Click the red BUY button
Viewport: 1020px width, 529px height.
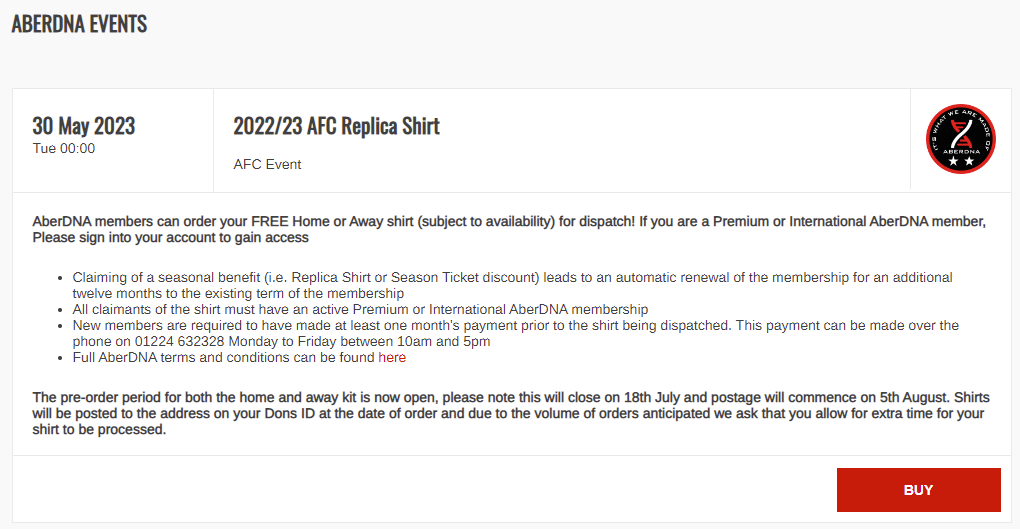tap(919, 490)
